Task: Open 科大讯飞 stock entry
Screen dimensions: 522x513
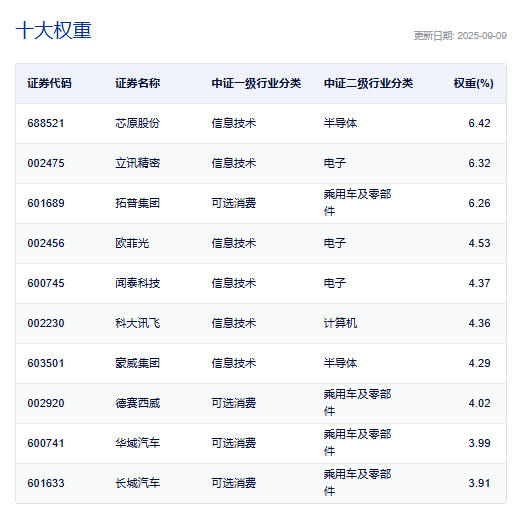Action: 138,323
